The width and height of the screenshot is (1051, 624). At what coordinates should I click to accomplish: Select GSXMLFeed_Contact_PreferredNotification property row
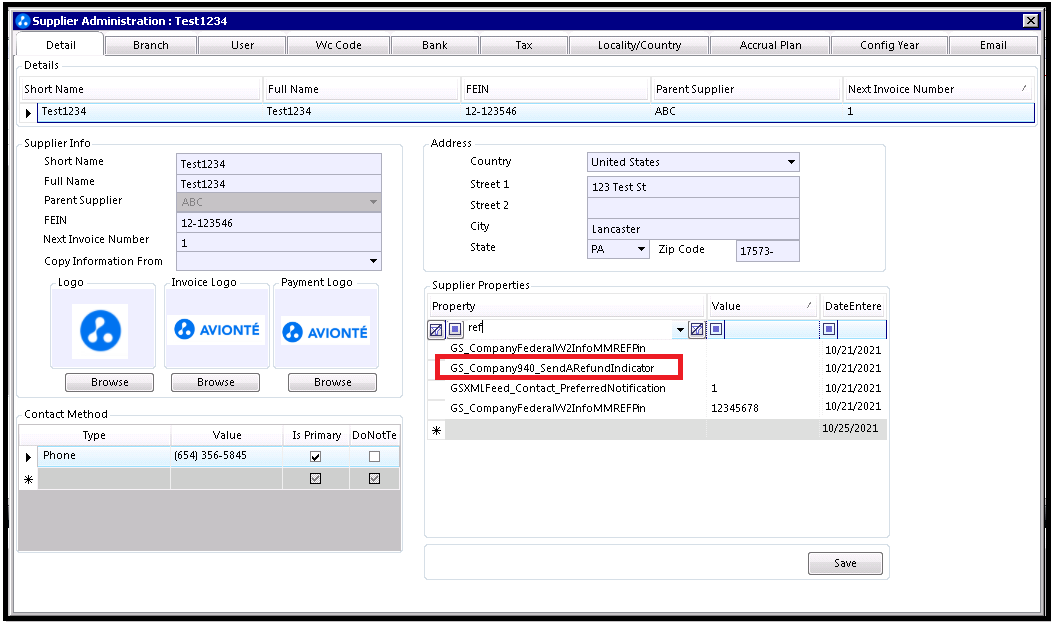click(558, 388)
